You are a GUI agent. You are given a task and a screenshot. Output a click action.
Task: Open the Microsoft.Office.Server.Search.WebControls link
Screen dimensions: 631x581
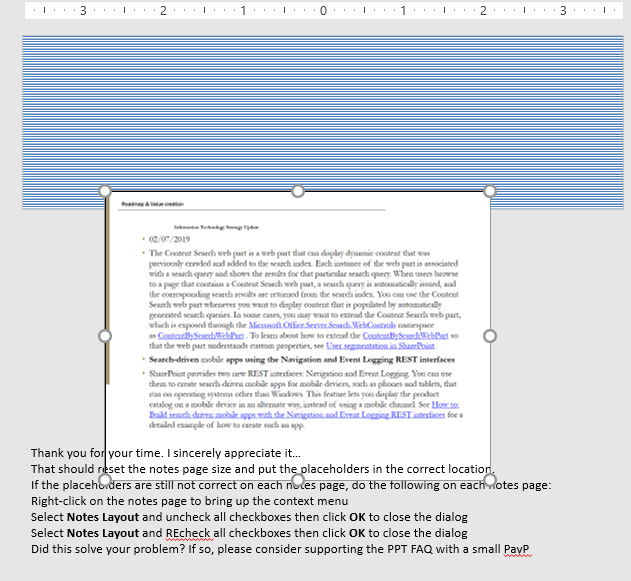click(322, 325)
